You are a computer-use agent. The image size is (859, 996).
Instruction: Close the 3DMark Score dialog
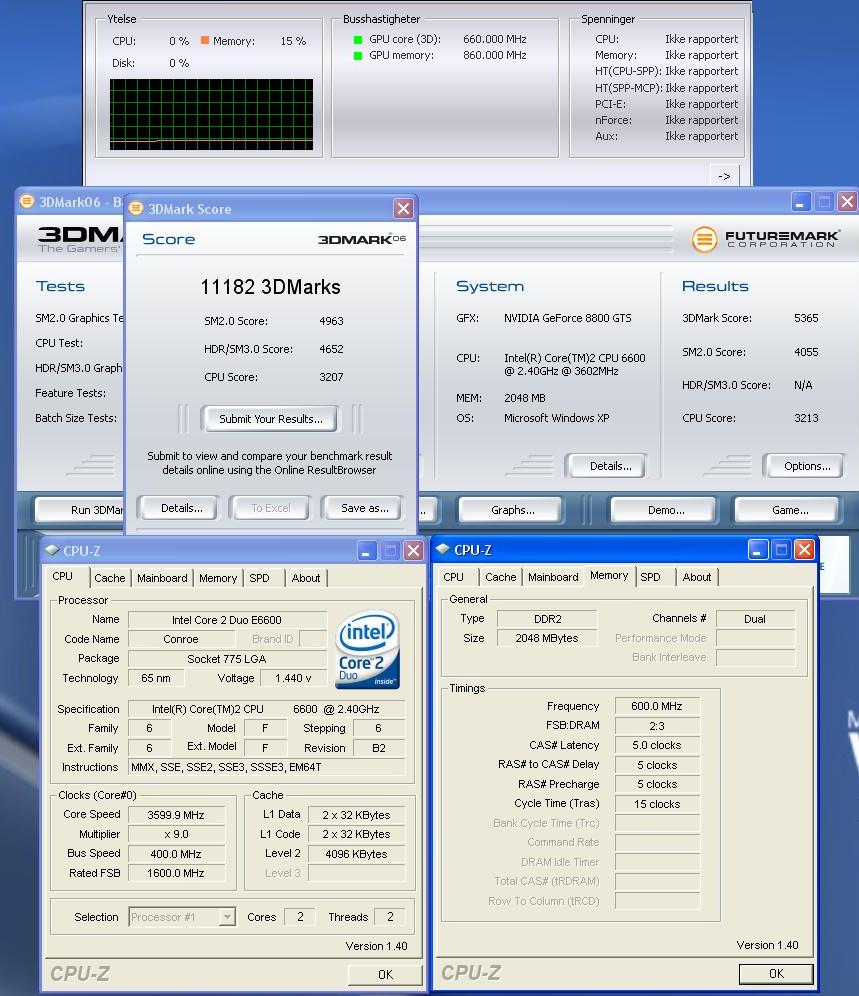coord(403,208)
